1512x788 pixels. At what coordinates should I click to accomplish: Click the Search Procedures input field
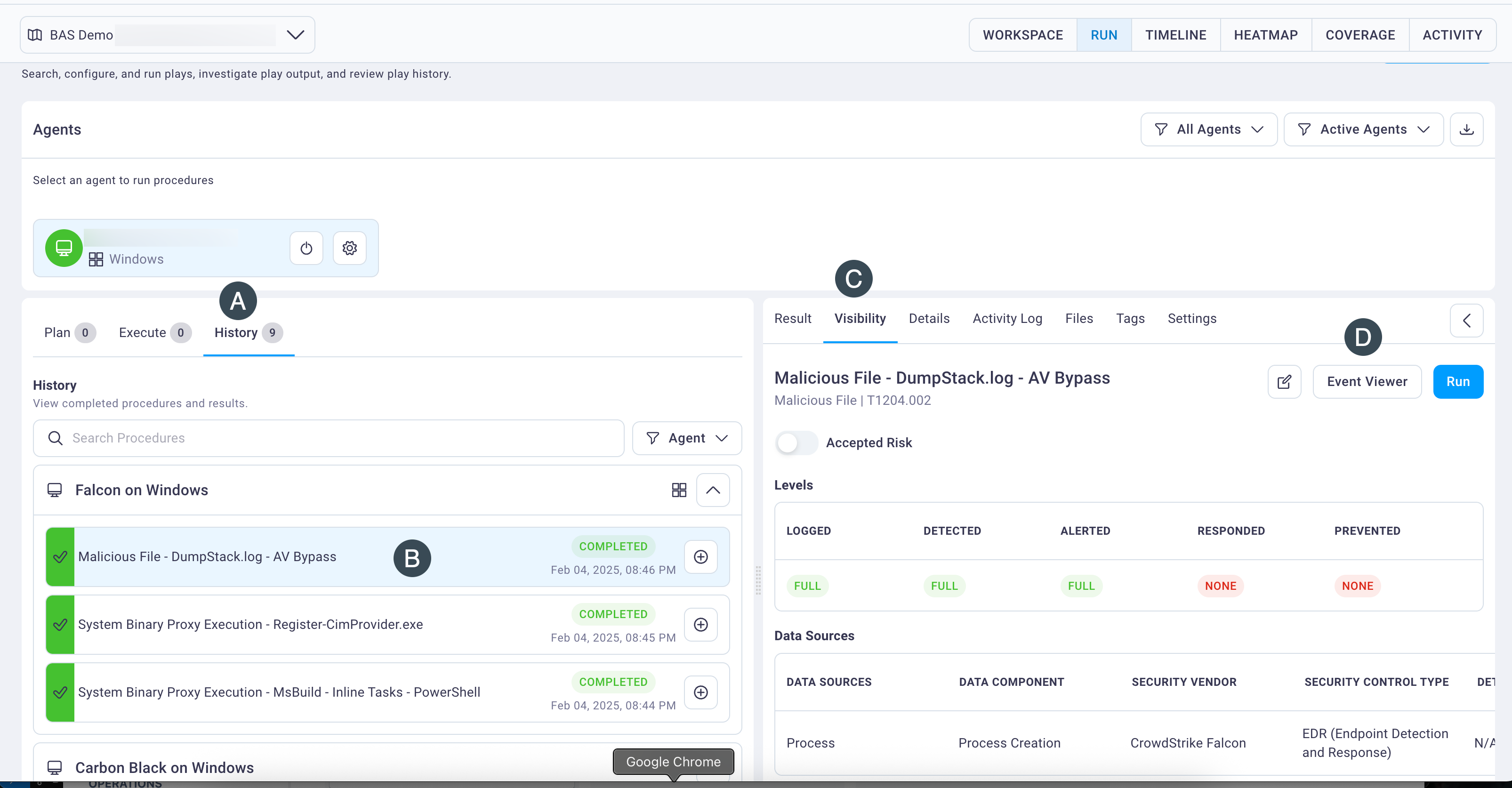coord(329,438)
